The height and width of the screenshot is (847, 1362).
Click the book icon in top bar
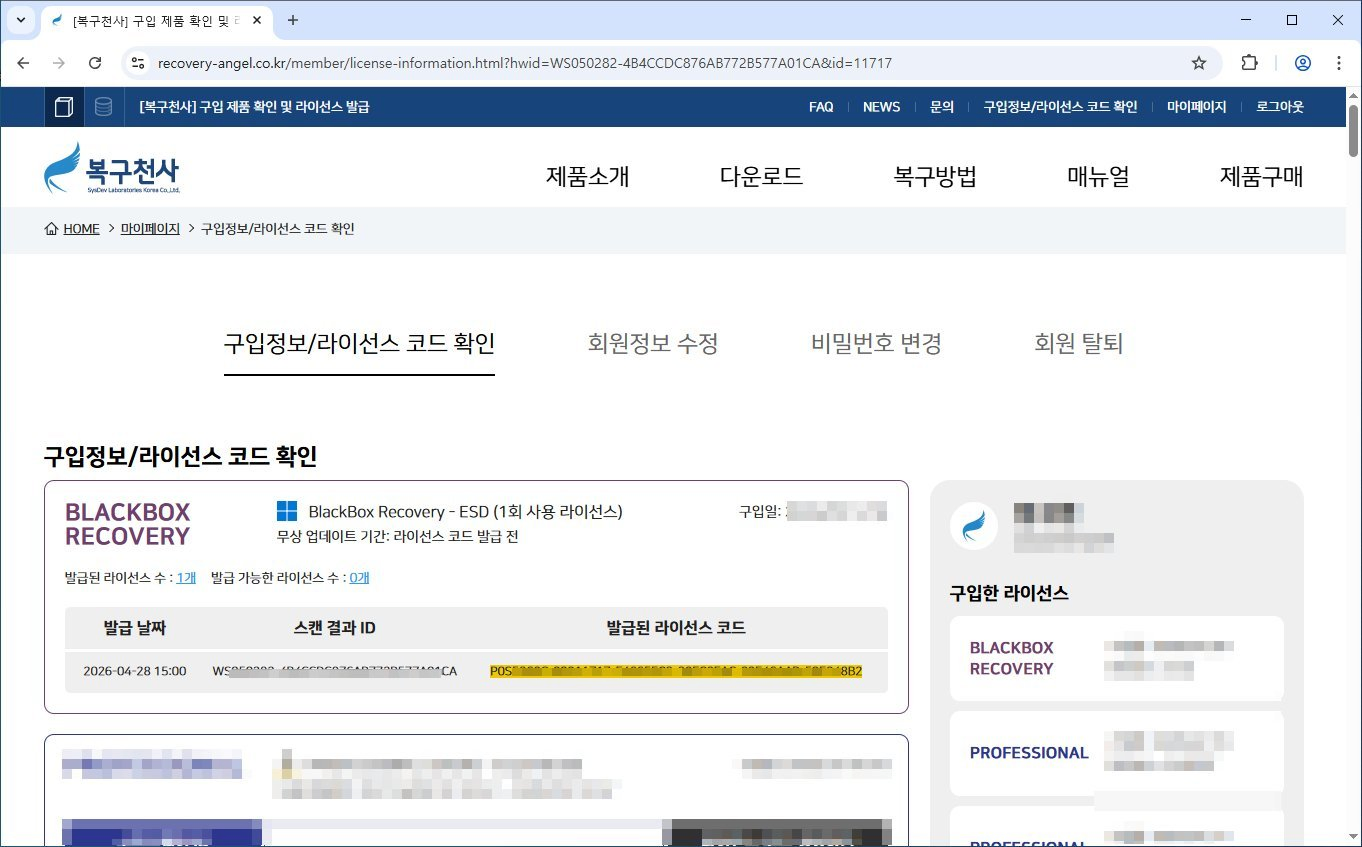63,107
